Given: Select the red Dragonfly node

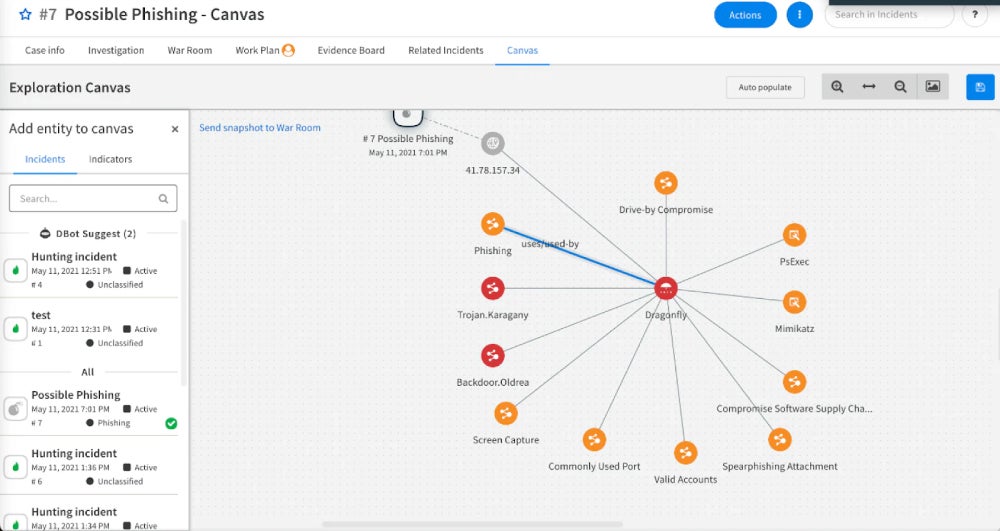Looking at the screenshot, I should tap(665, 289).
